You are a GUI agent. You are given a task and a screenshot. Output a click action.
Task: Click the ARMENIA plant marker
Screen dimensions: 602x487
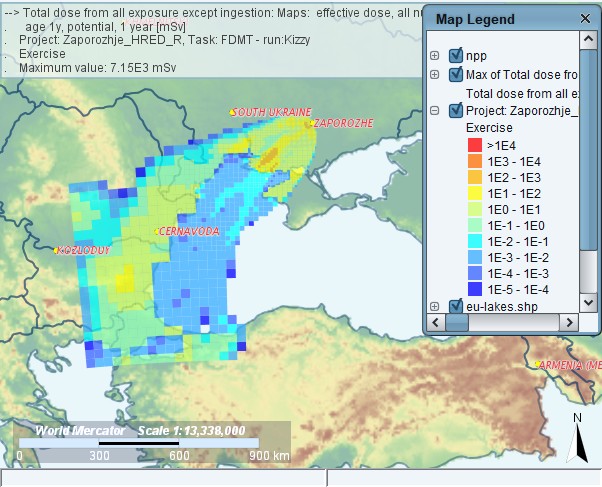(x=538, y=365)
